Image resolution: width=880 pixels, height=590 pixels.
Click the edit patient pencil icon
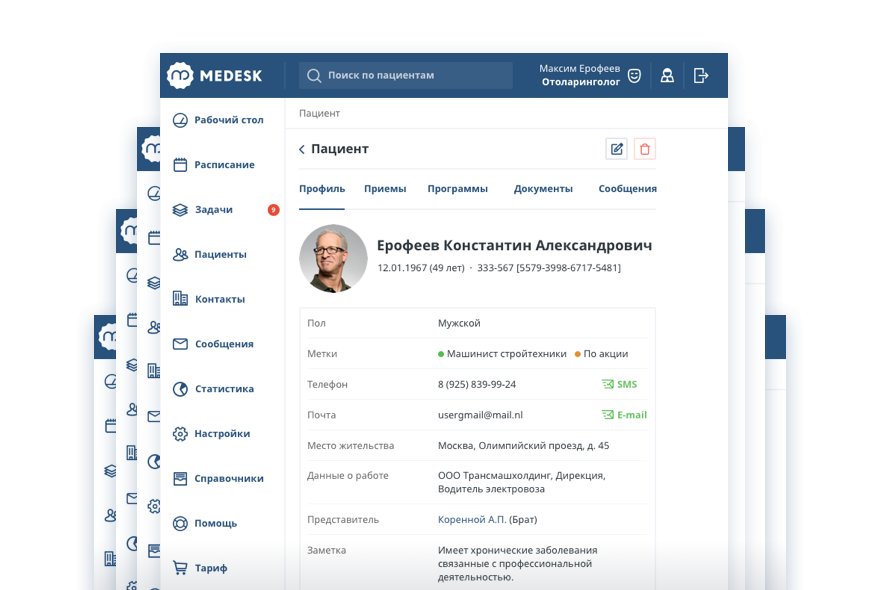[617, 149]
